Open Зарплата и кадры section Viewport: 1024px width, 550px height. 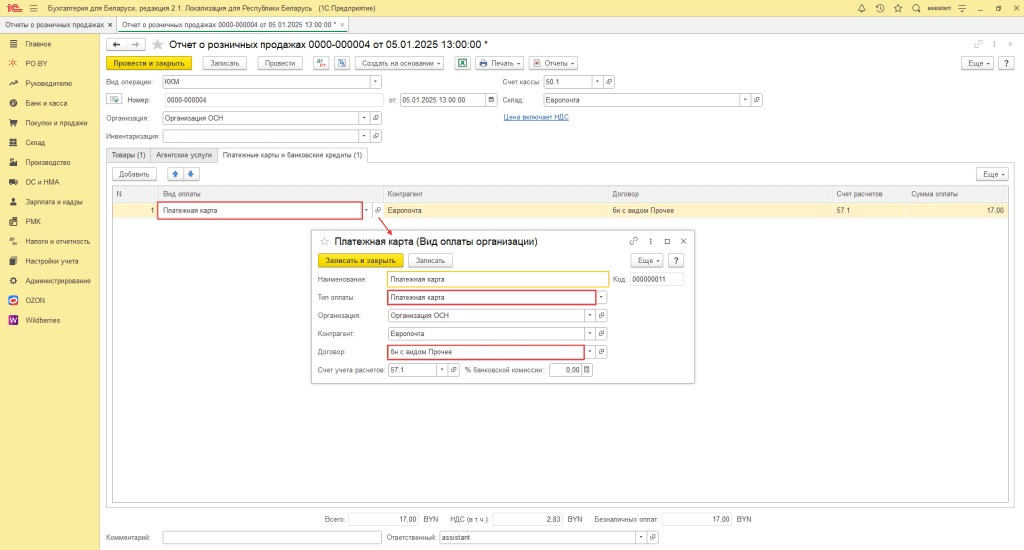point(54,202)
